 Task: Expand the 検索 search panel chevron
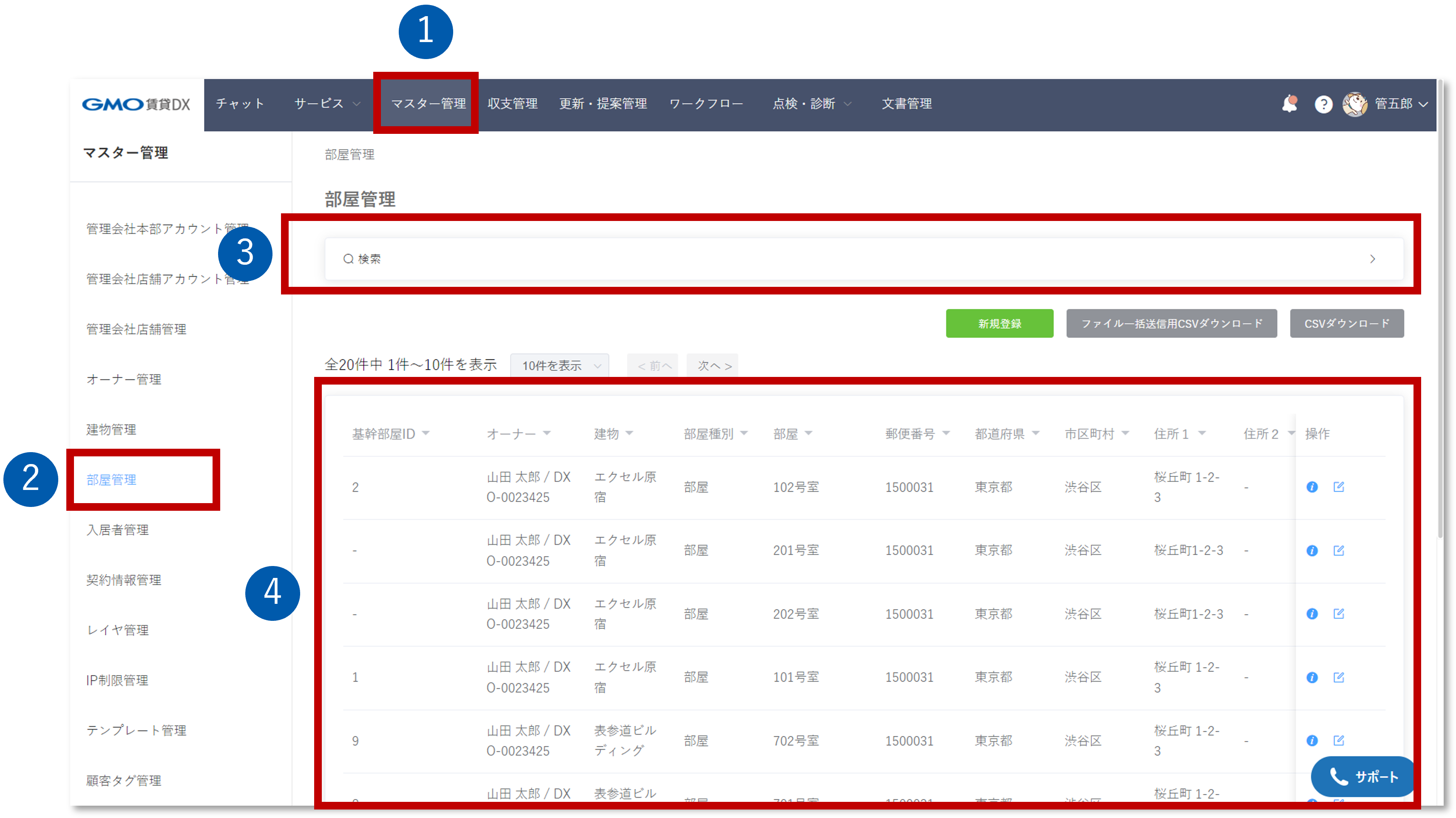click(1372, 259)
